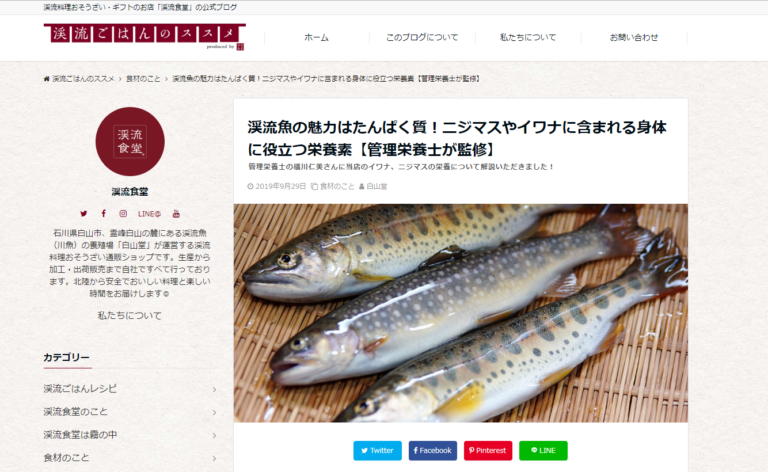This screenshot has width=768, height=472.
Task: Open the sidebar LINE@ icon
Action: (x=149, y=214)
